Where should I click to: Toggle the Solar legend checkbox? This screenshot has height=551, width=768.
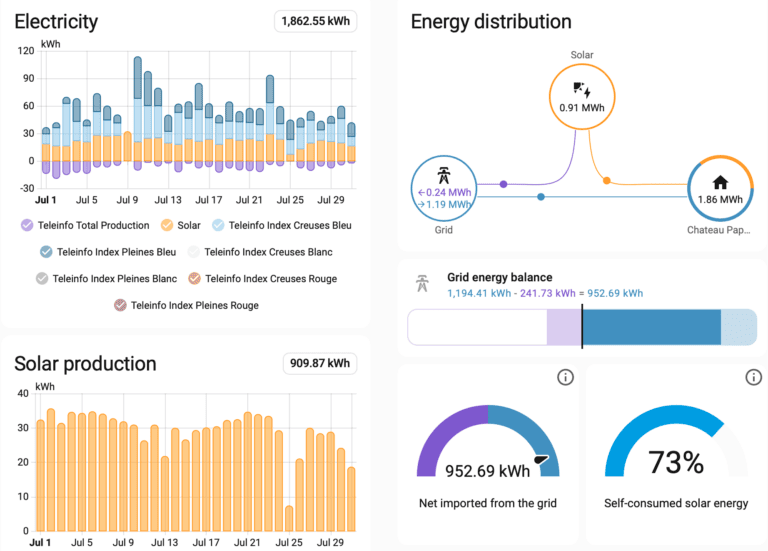(x=167, y=225)
